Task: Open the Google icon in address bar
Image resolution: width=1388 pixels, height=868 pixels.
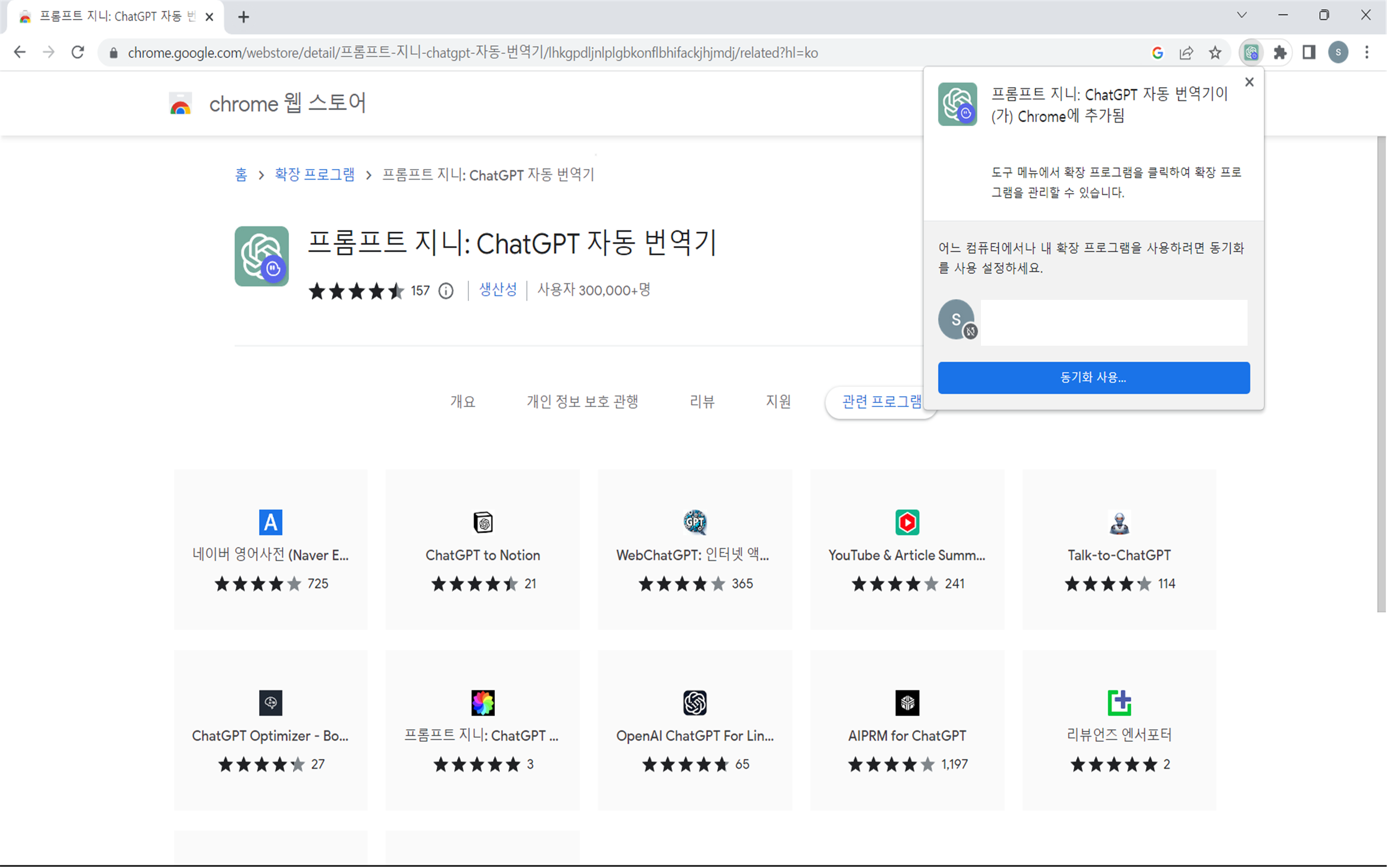Action: tap(1158, 53)
